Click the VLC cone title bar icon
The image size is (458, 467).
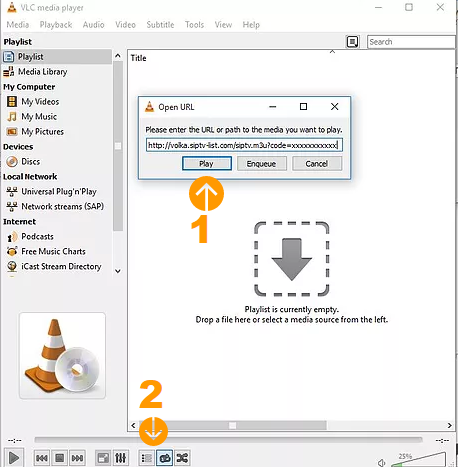pyautogui.click(x=12, y=7)
